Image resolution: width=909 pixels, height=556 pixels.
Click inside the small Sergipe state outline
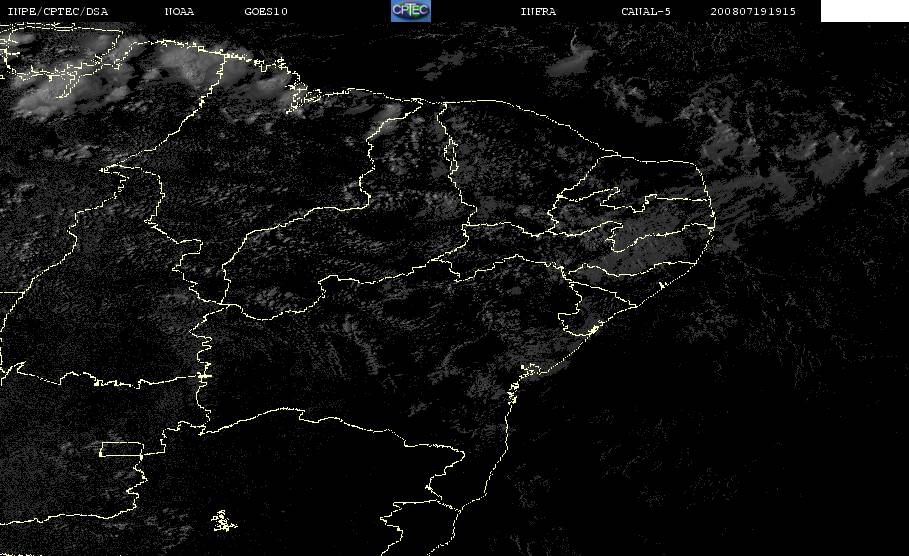[577, 318]
